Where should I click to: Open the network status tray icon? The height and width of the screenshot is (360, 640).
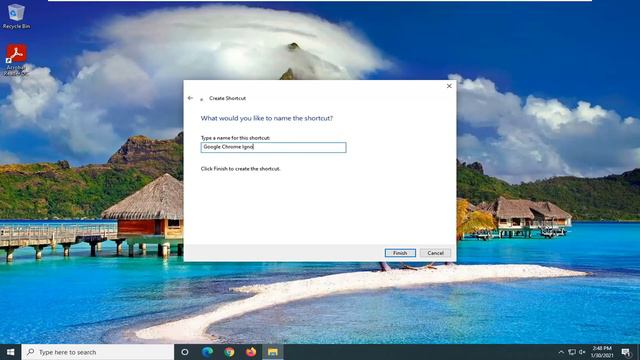[572, 352]
